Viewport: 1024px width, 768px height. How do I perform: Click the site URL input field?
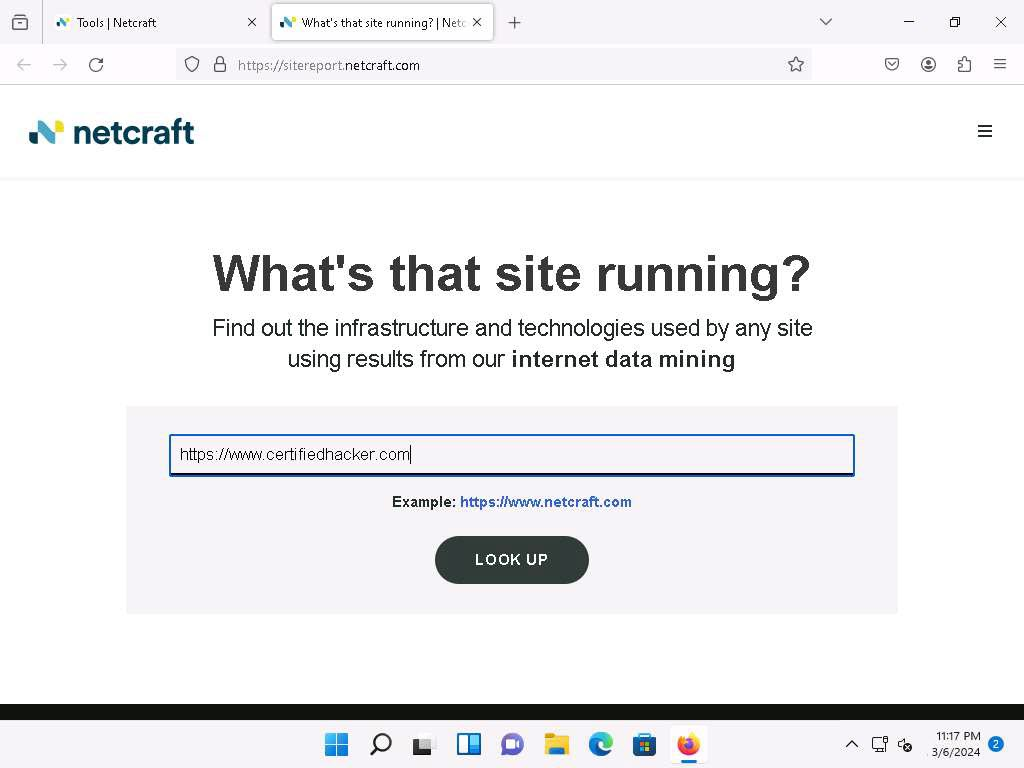tap(511, 455)
